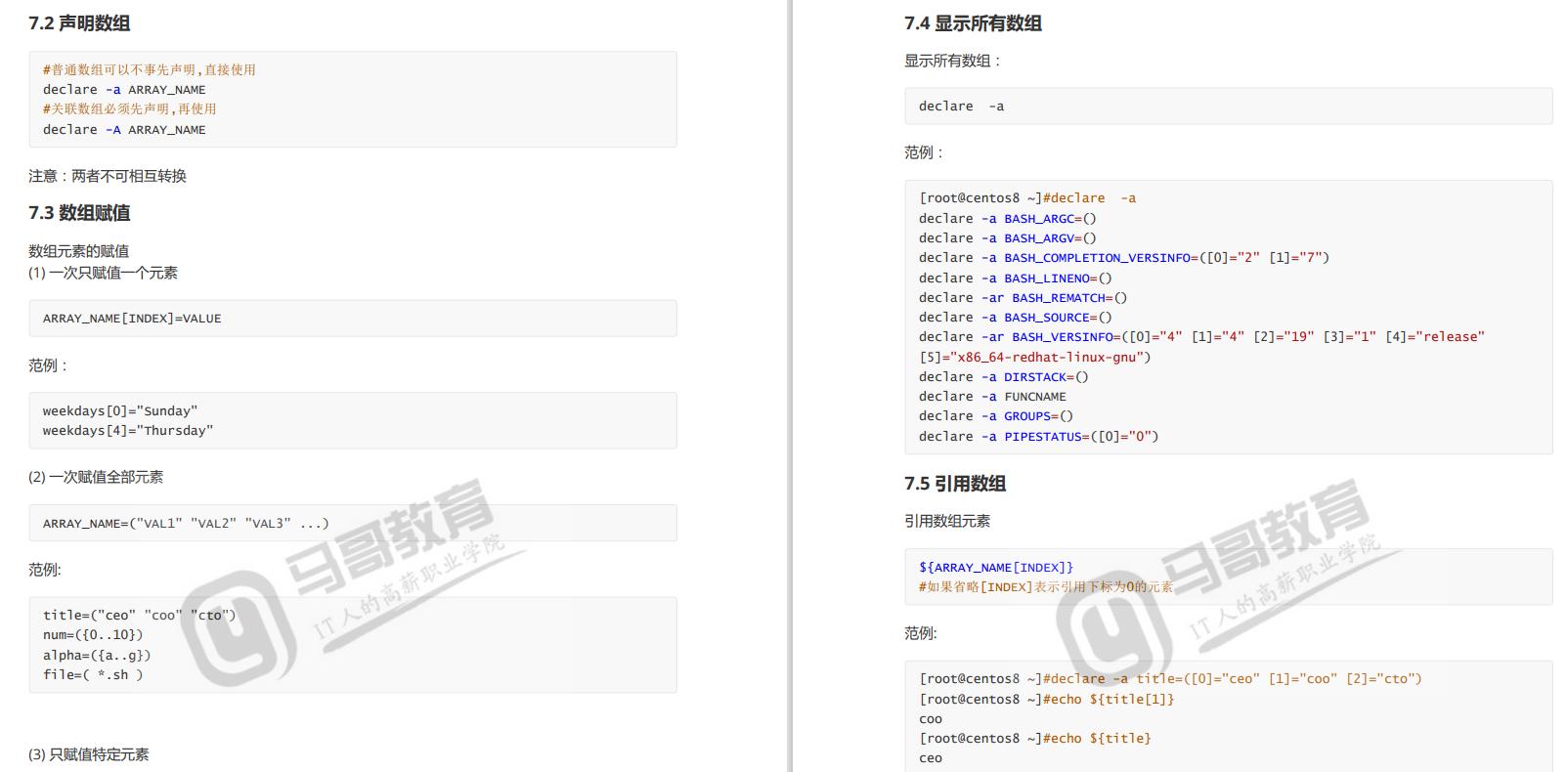Click the command "#echo ${title}"
Image resolution: width=1568 pixels, height=772 pixels.
pos(1097,739)
